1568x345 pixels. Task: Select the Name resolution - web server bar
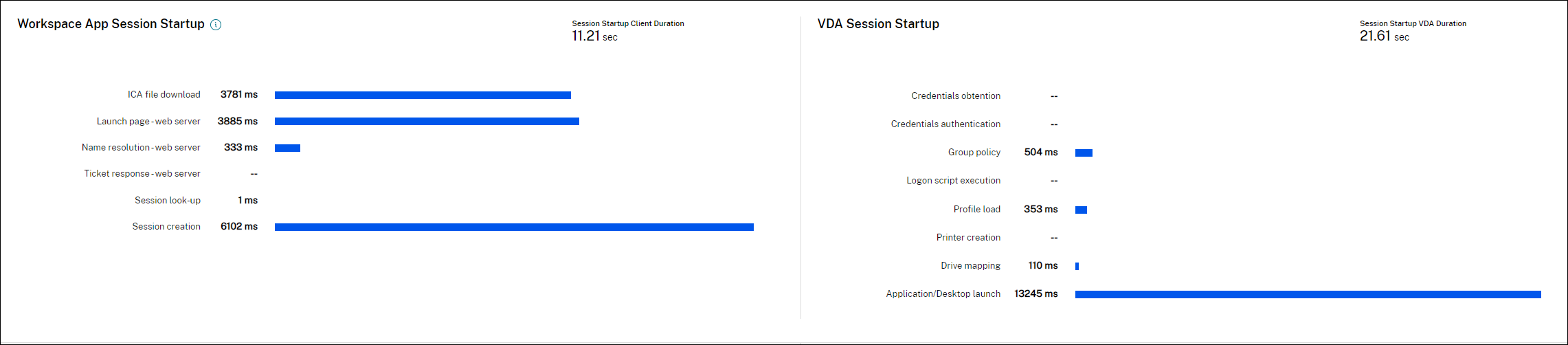point(287,148)
